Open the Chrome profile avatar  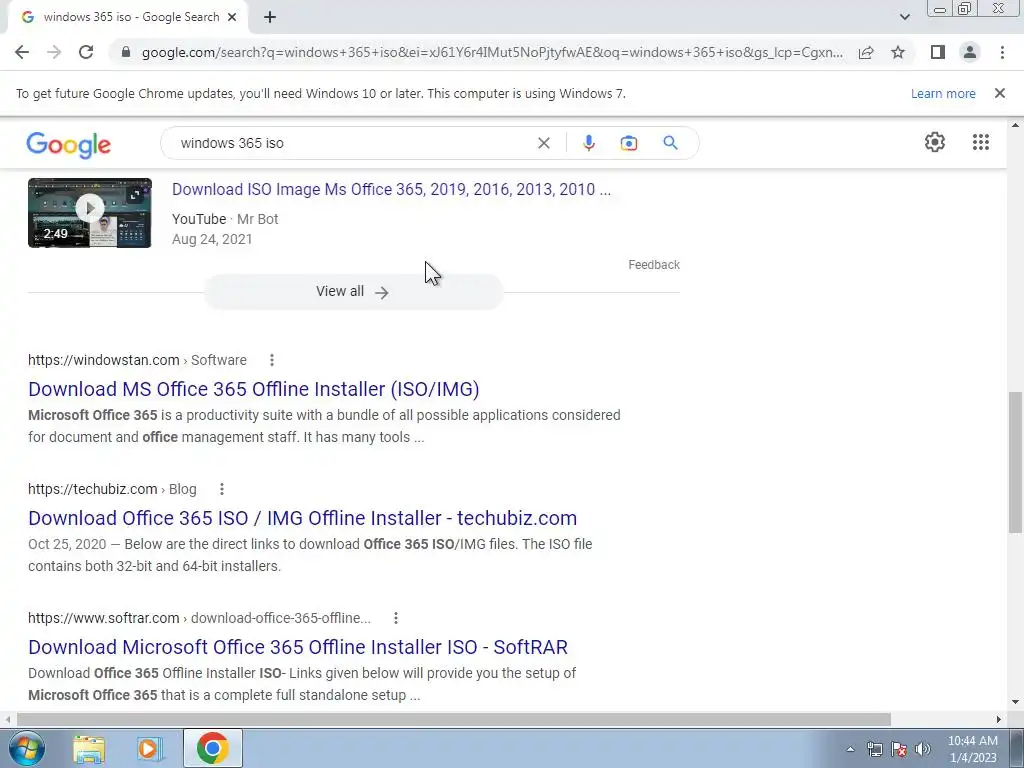[x=970, y=52]
